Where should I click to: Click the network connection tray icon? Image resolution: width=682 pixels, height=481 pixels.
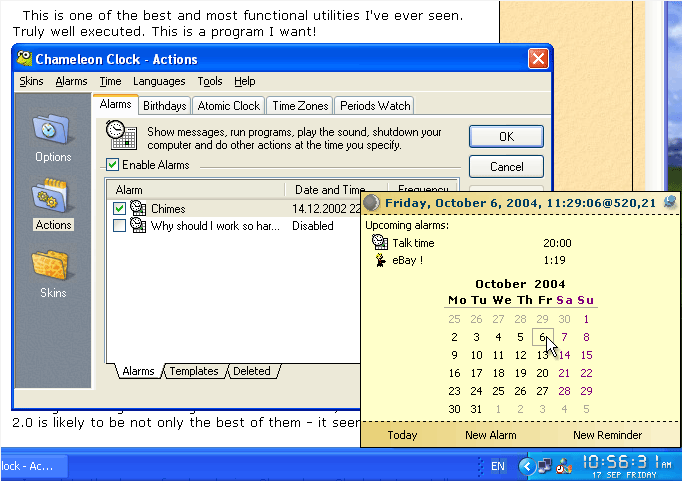[545, 464]
